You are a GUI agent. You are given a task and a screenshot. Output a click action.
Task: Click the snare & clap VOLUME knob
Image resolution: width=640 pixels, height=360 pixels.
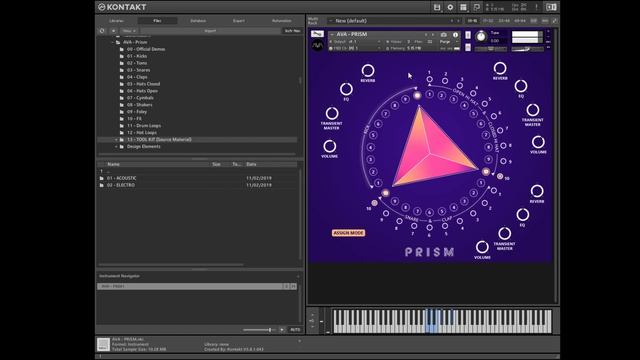pyautogui.click(x=482, y=247)
